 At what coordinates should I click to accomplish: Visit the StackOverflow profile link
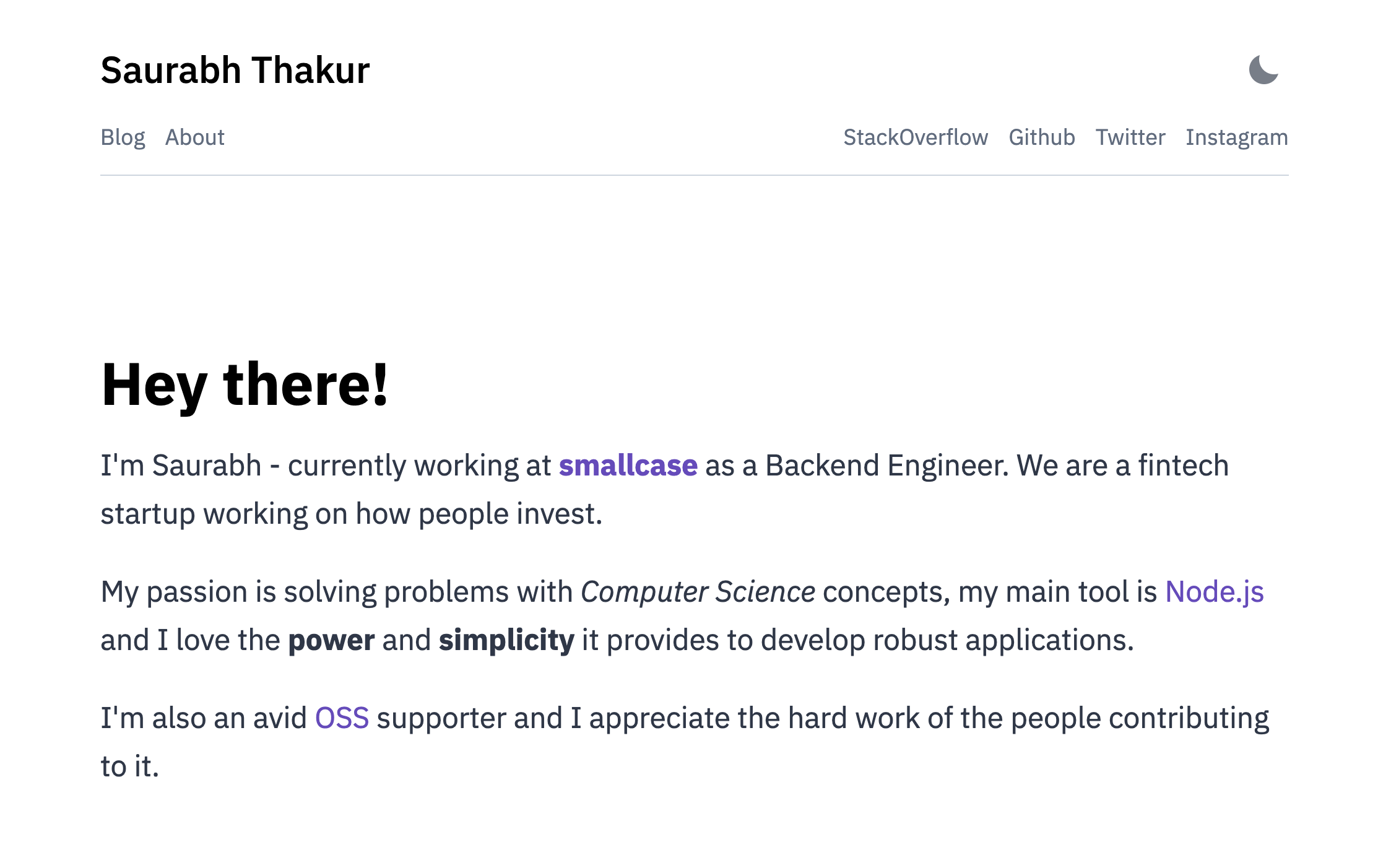(x=916, y=137)
